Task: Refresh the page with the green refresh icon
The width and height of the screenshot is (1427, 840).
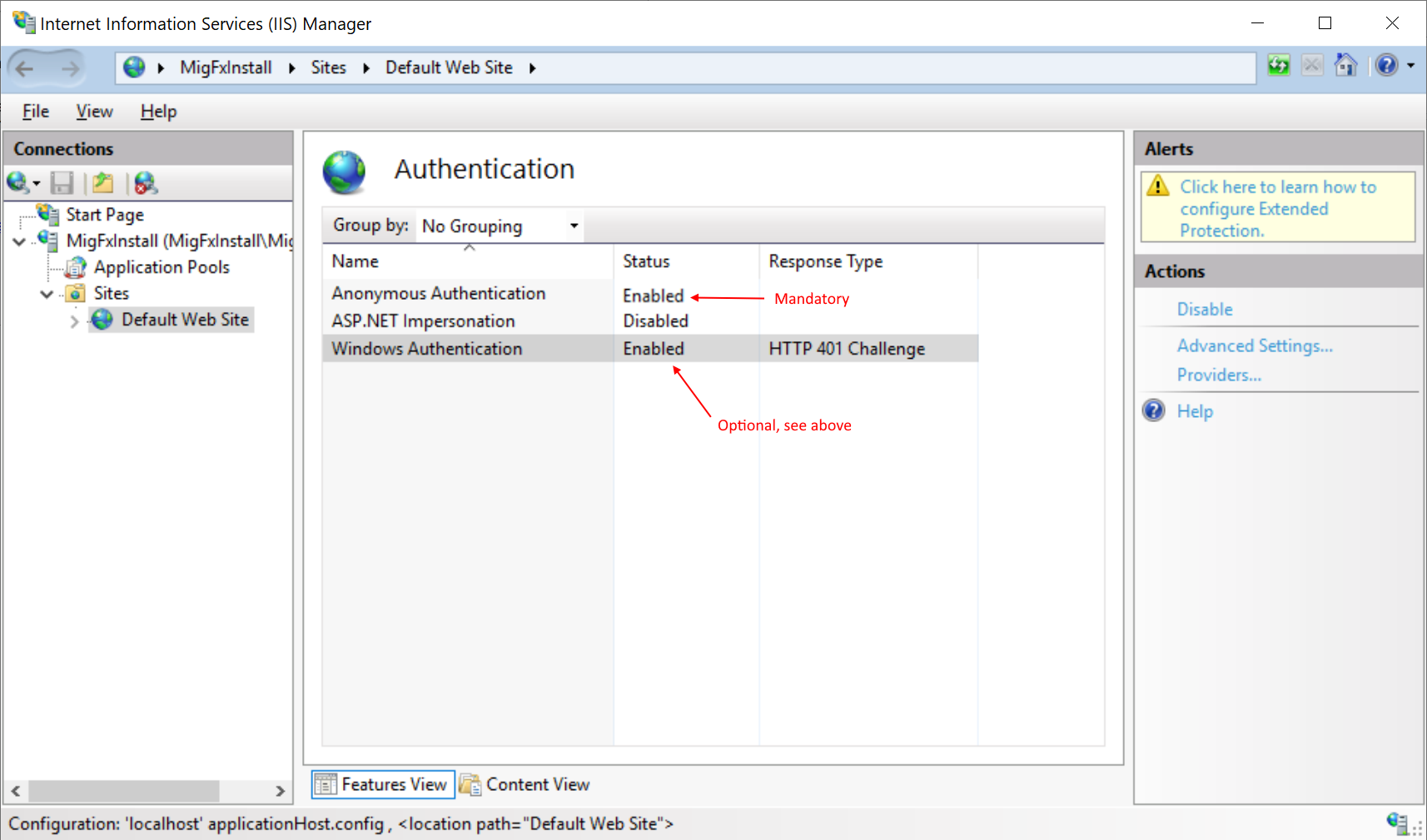Action: pyautogui.click(x=1280, y=65)
